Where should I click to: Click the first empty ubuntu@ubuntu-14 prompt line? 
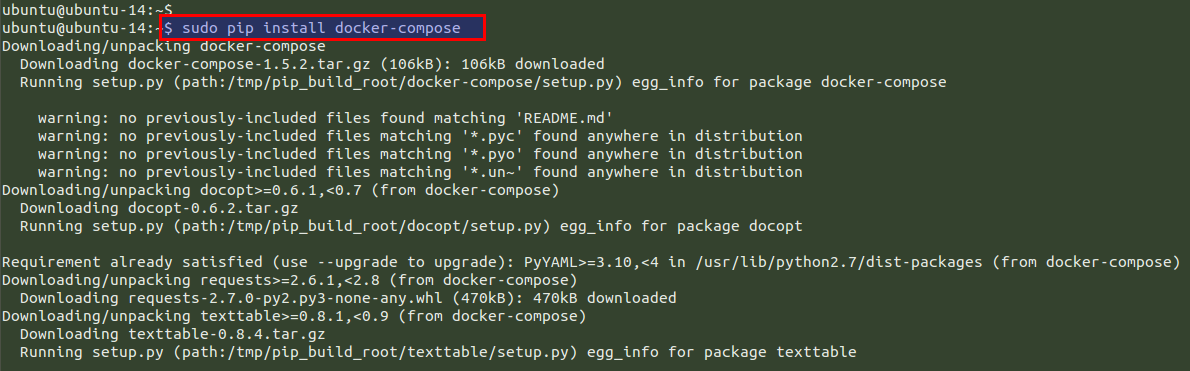87,9
